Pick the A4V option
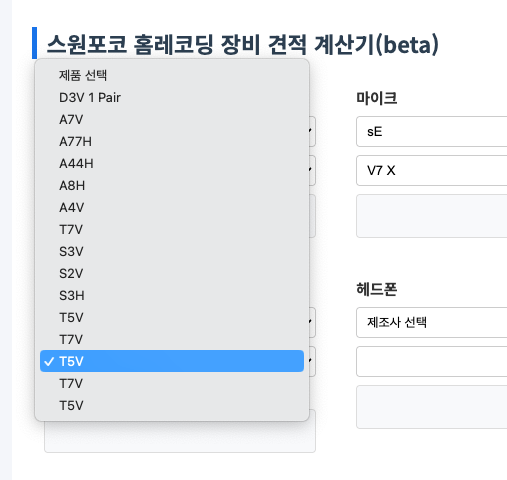 pyautogui.click(x=172, y=207)
